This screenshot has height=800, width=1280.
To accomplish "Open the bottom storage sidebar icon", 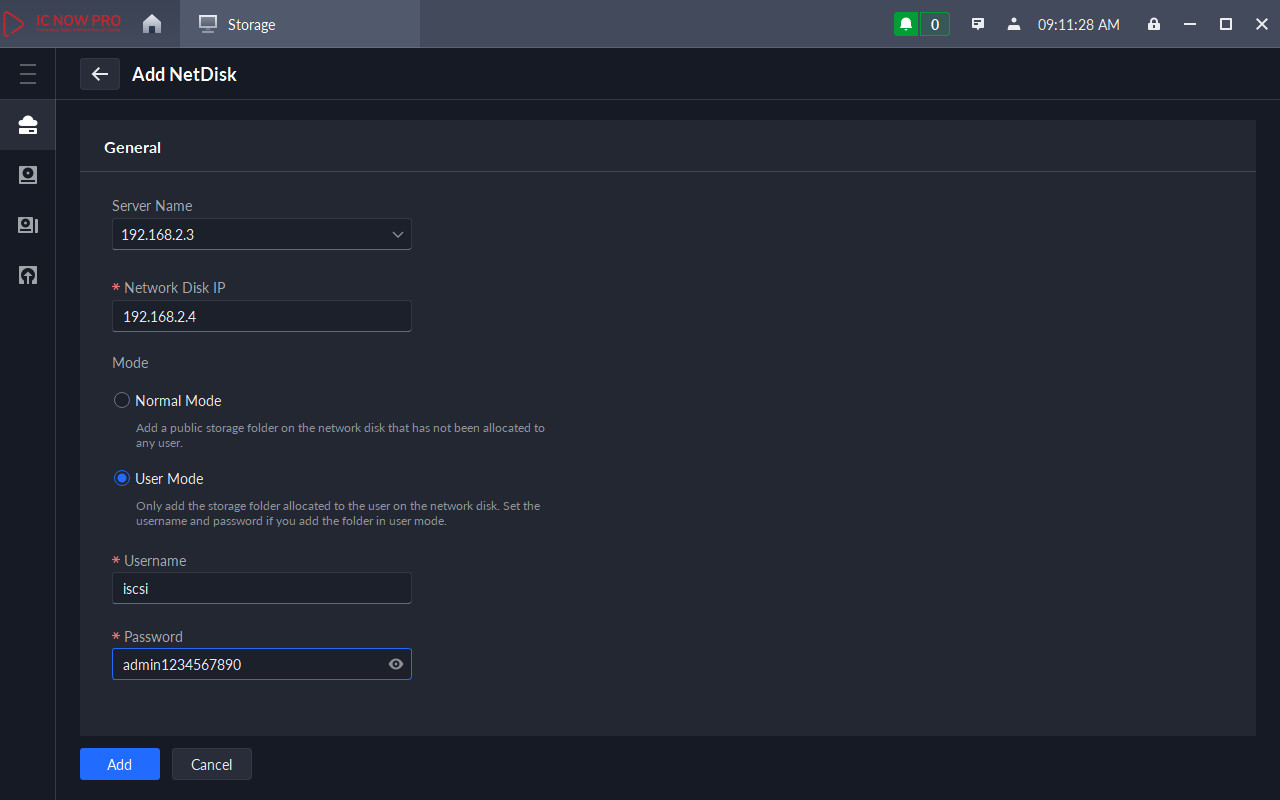I will 28,275.
